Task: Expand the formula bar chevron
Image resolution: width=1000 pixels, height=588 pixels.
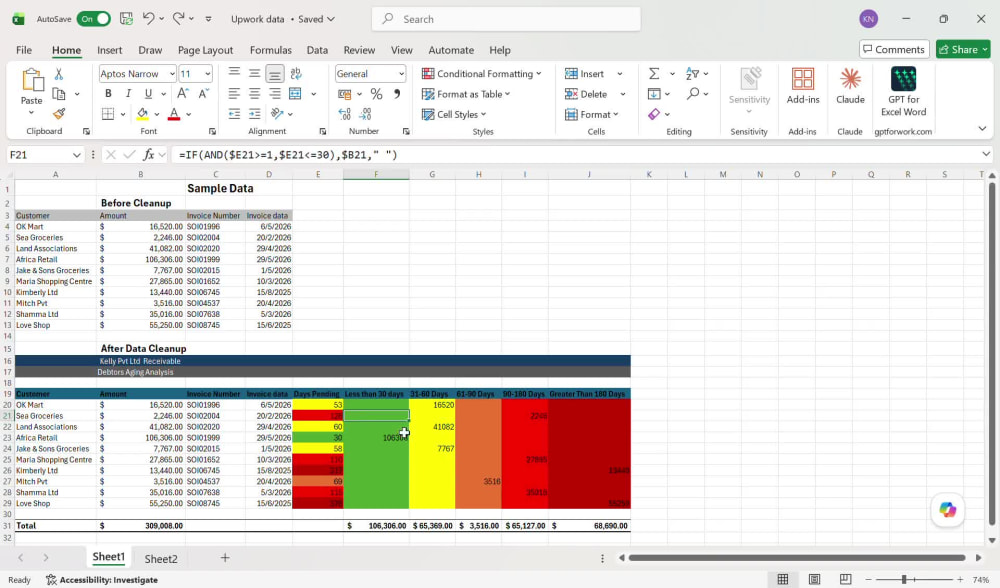Action: coord(986,154)
